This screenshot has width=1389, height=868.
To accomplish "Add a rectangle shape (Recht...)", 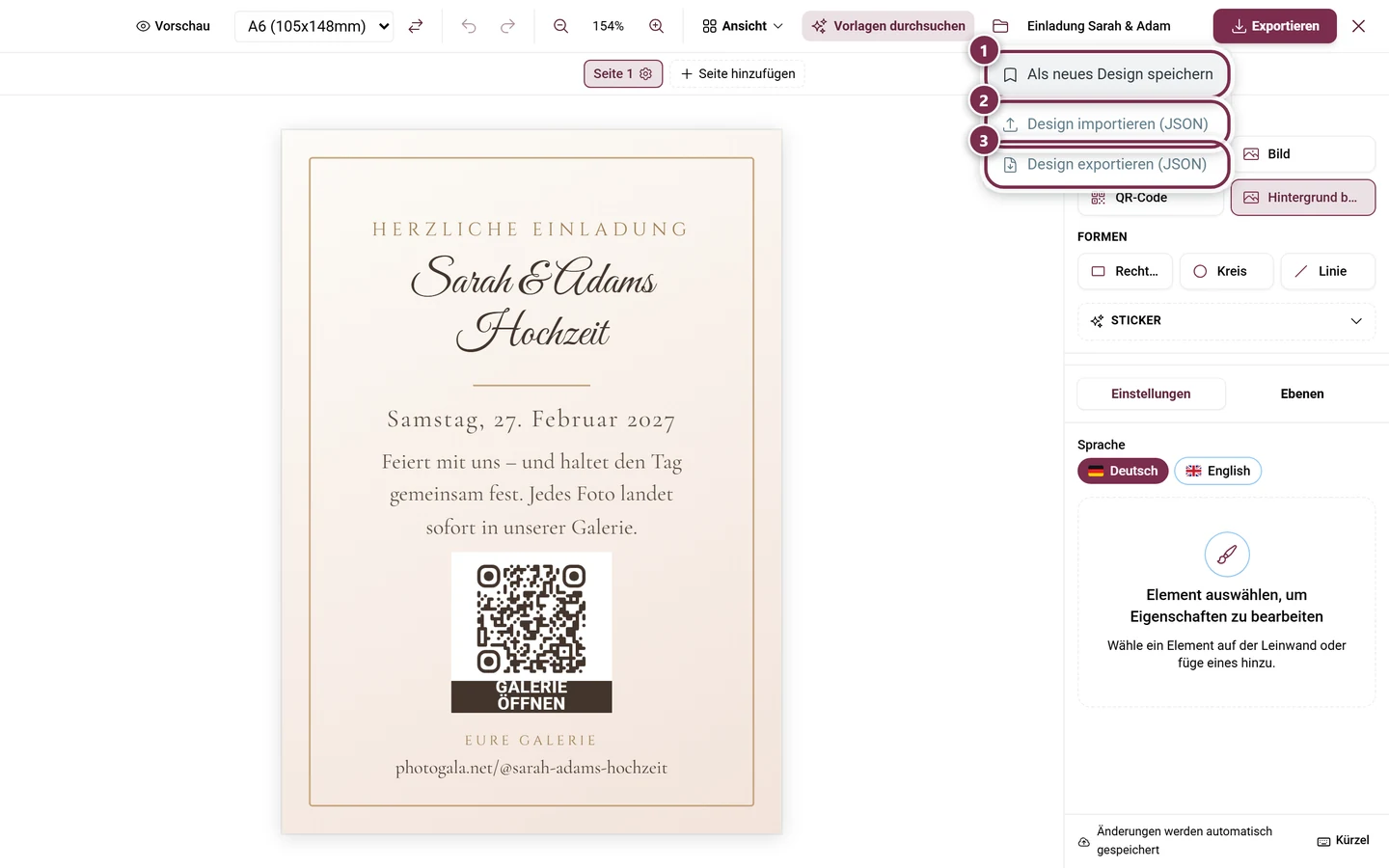I will pos(1125,272).
